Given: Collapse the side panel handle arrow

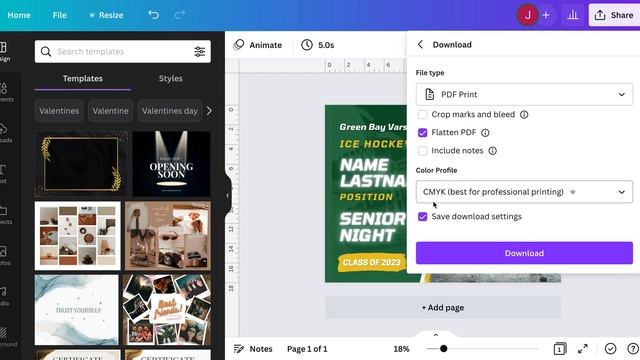Looking at the screenshot, I should pyautogui.click(x=228, y=196).
